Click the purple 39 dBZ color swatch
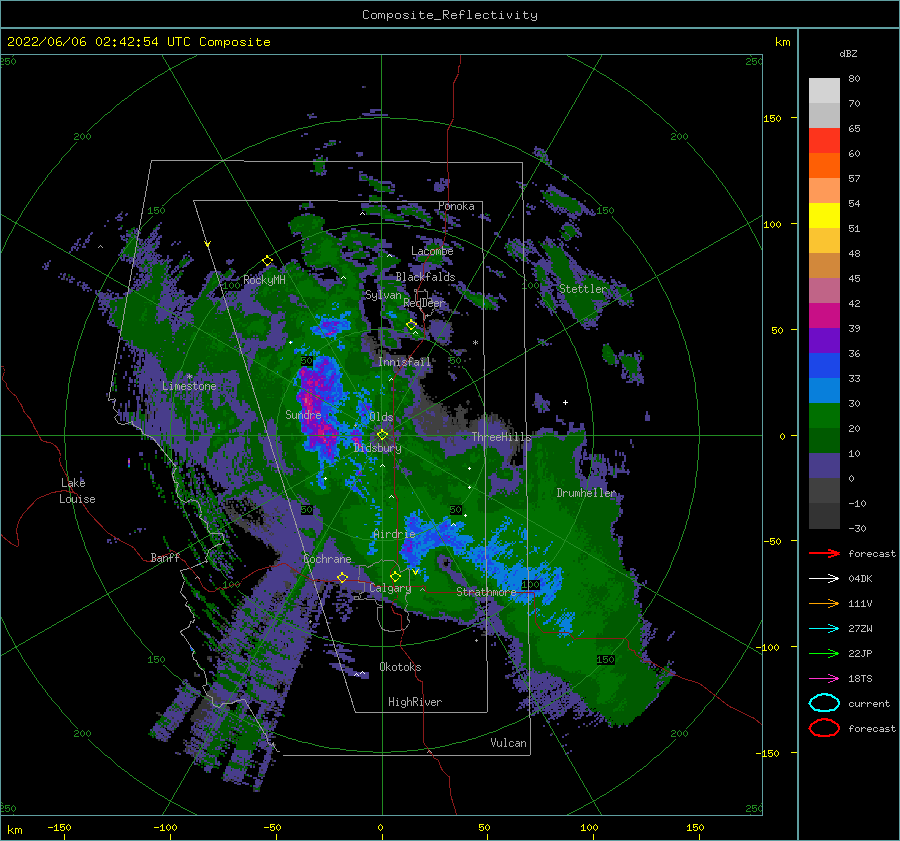This screenshot has width=900, height=841. coord(824,340)
